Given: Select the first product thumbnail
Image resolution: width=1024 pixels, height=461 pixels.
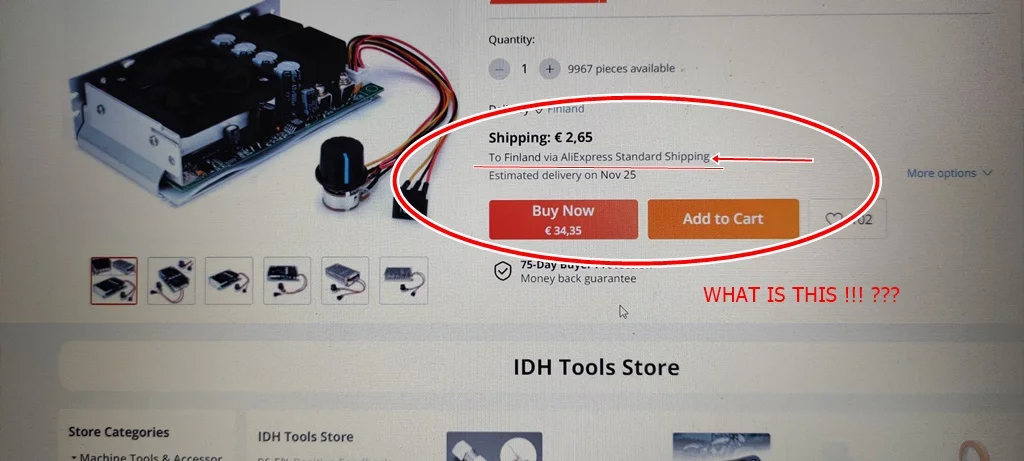Looking at the screenshot, I should tap(114, 281).
